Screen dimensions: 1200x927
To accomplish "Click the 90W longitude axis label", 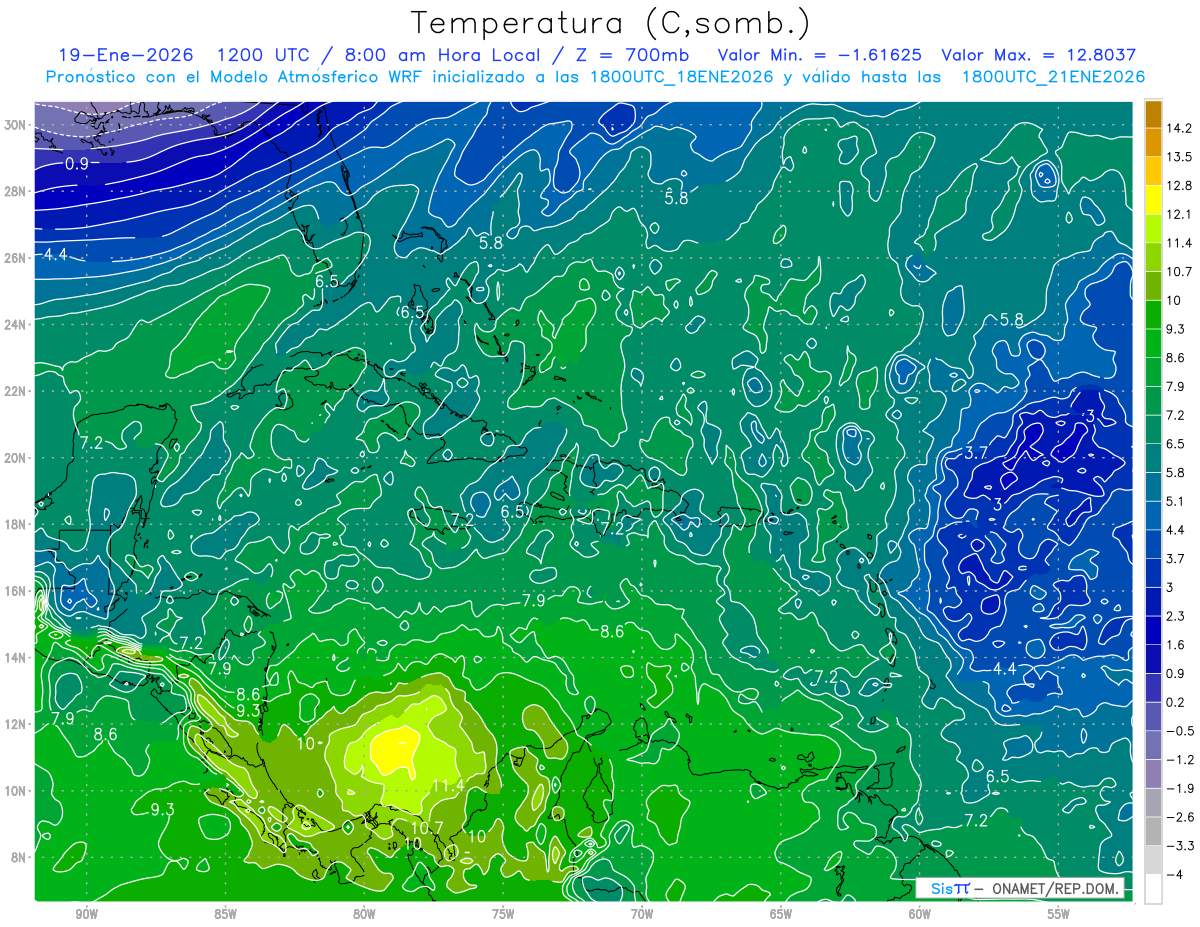I will 86,914.
